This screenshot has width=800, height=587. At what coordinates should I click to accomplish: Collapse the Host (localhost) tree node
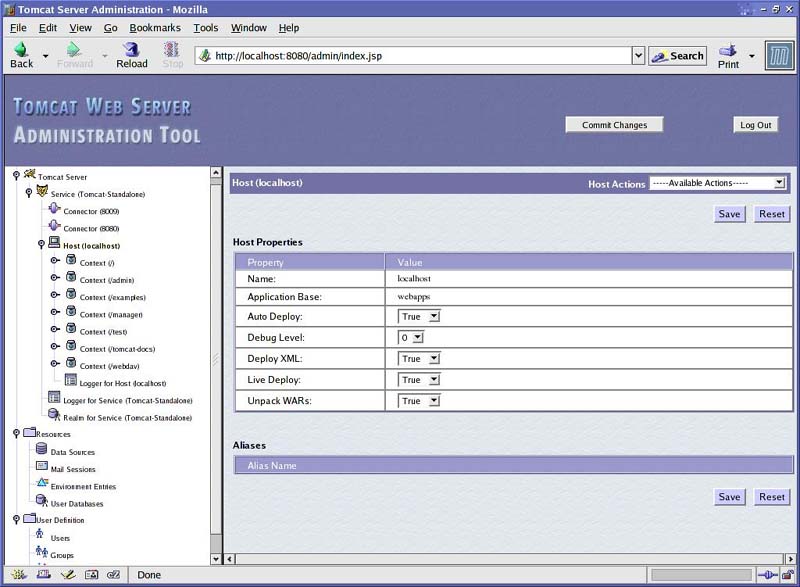(x=41, y=244)
